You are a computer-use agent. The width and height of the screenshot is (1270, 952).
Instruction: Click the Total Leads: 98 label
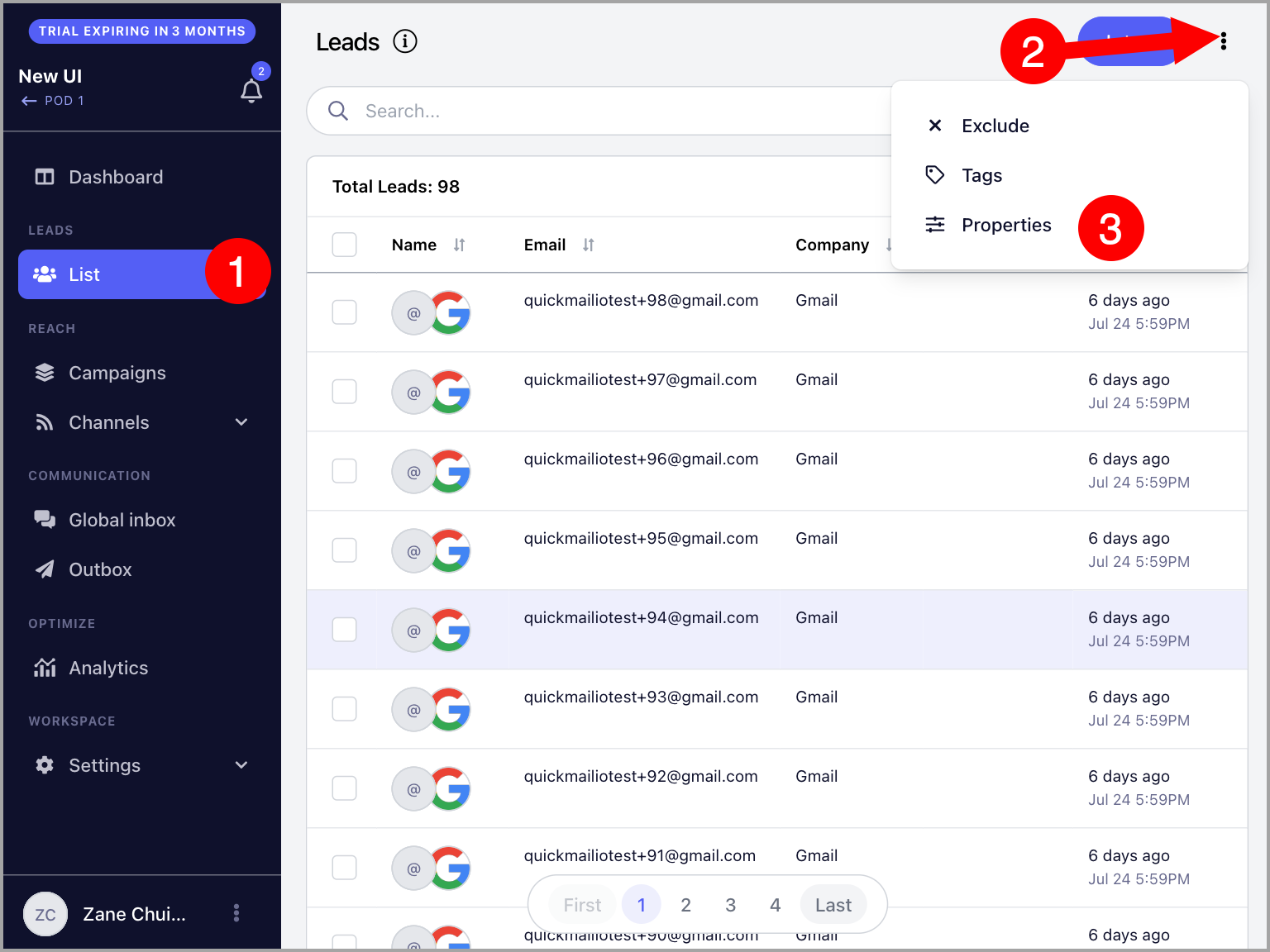396,187
